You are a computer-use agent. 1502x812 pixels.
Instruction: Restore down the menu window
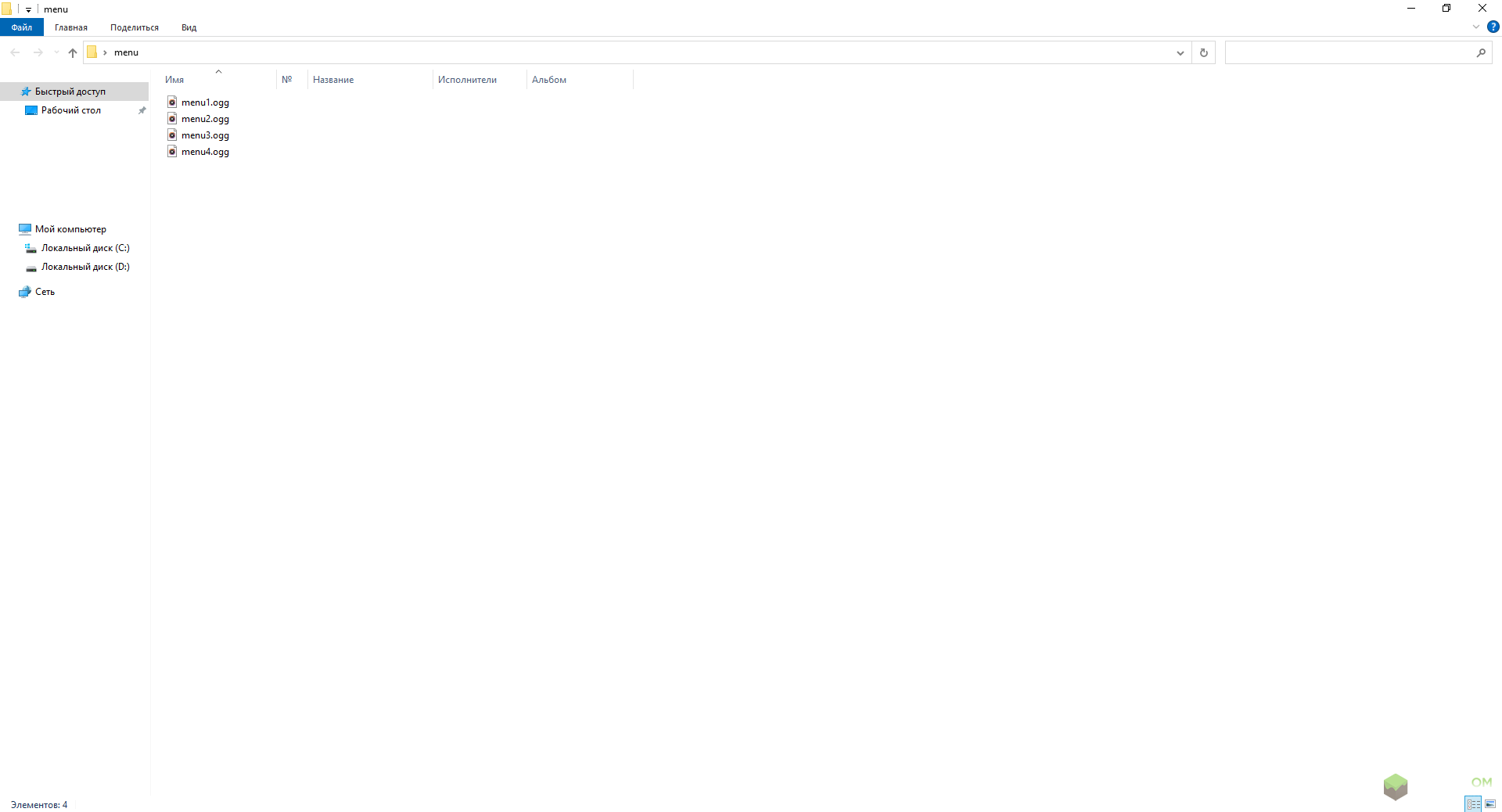coord(1446,9)
